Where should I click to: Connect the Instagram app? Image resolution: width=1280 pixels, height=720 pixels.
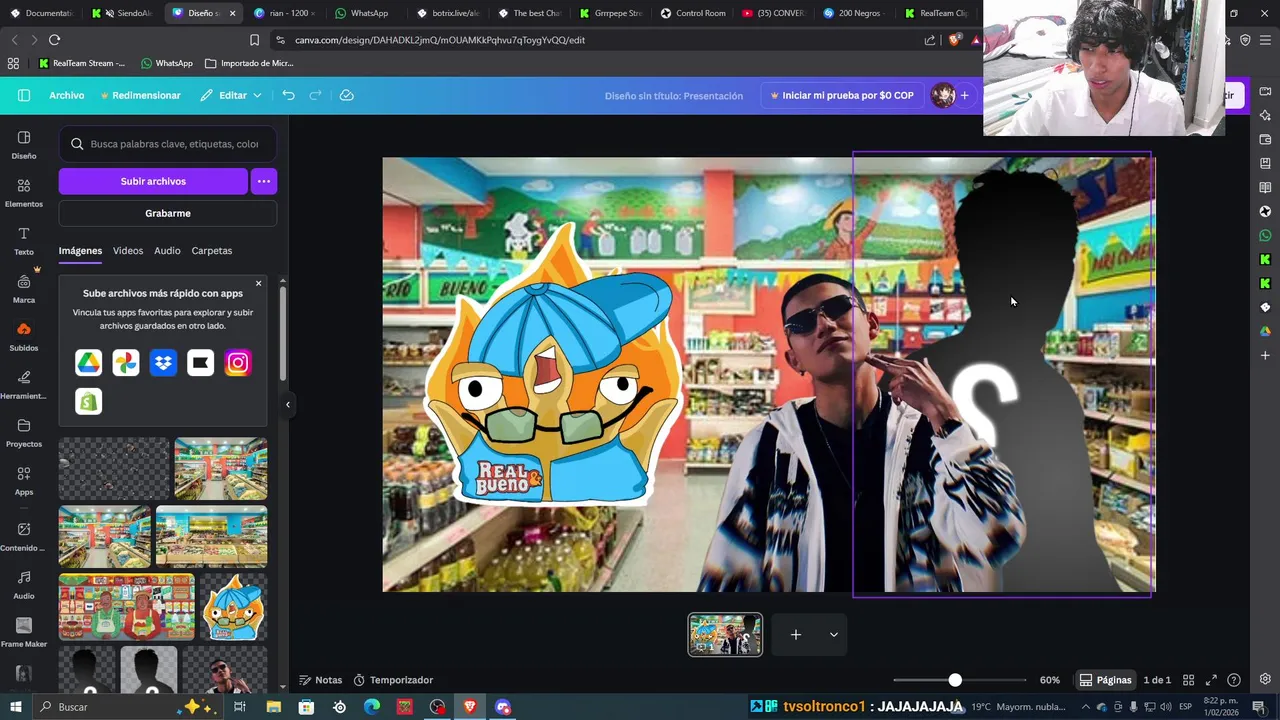[238, 363]
